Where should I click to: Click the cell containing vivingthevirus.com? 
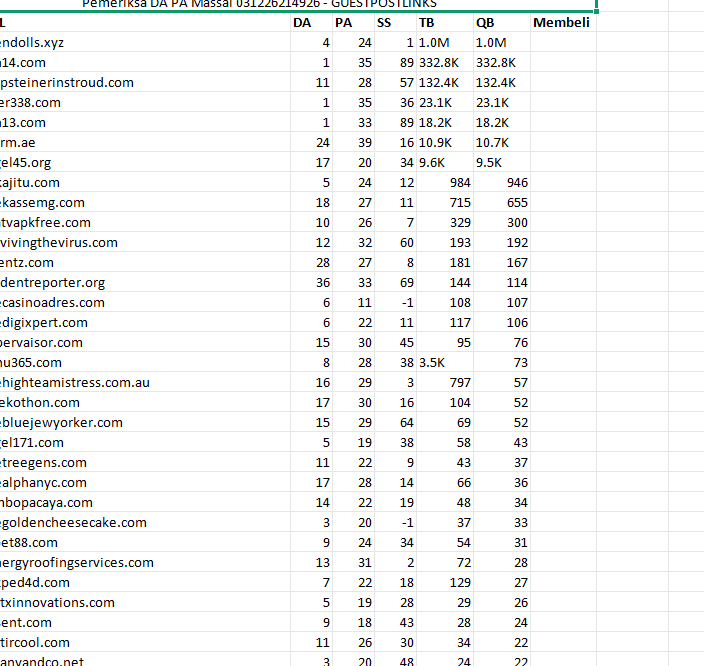click(145, 243)
